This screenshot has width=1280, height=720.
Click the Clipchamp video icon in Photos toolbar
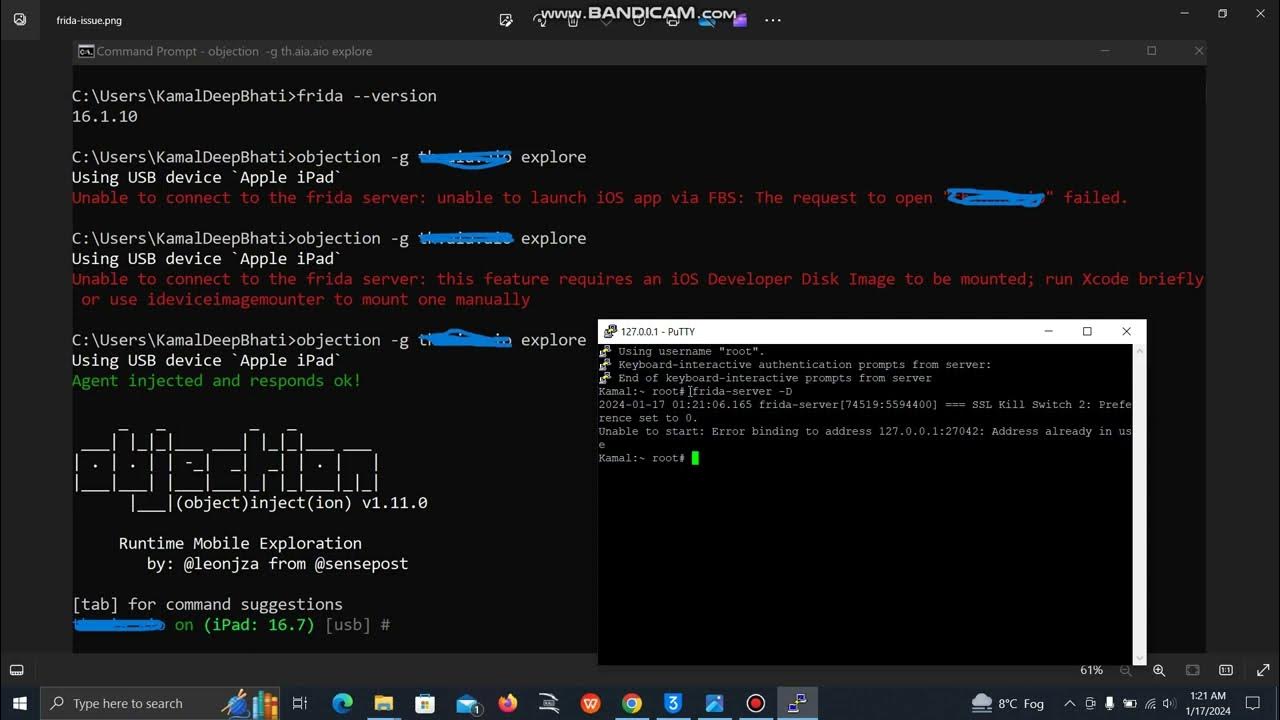click(739, 19)
